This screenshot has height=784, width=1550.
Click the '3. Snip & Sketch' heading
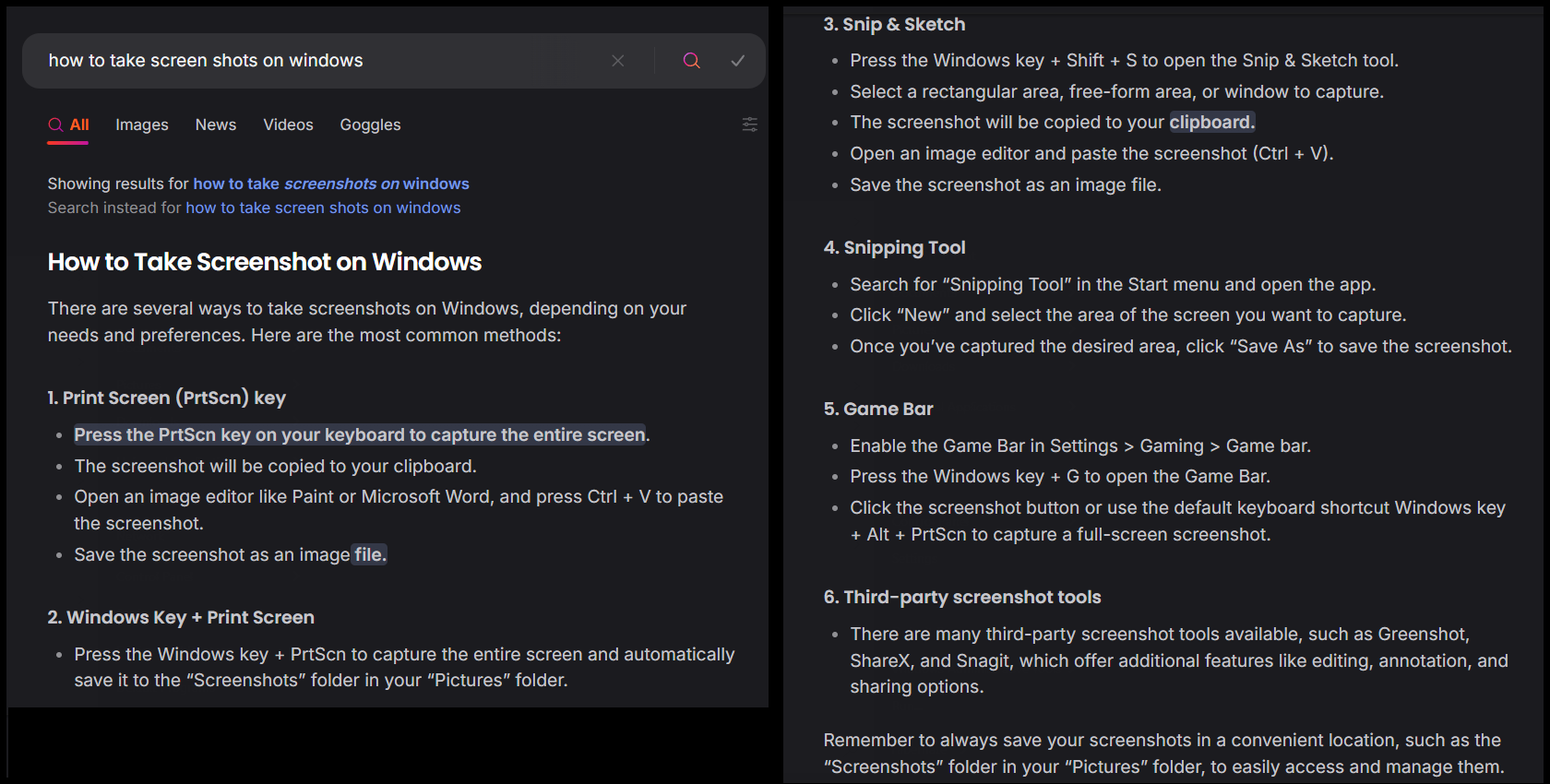click(894, 25)
